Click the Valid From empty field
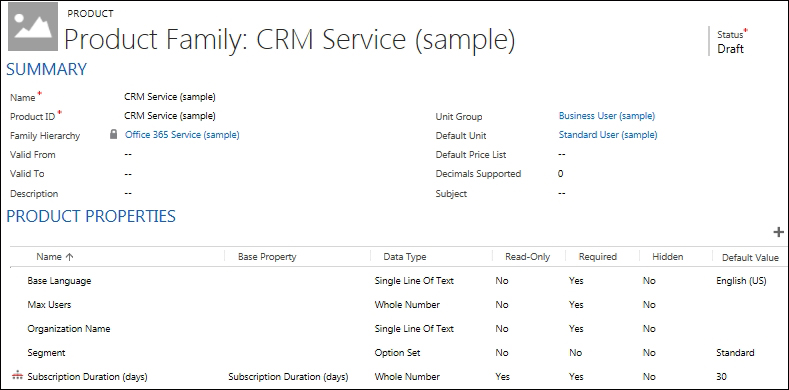789x390 pixels. [128, 154]
